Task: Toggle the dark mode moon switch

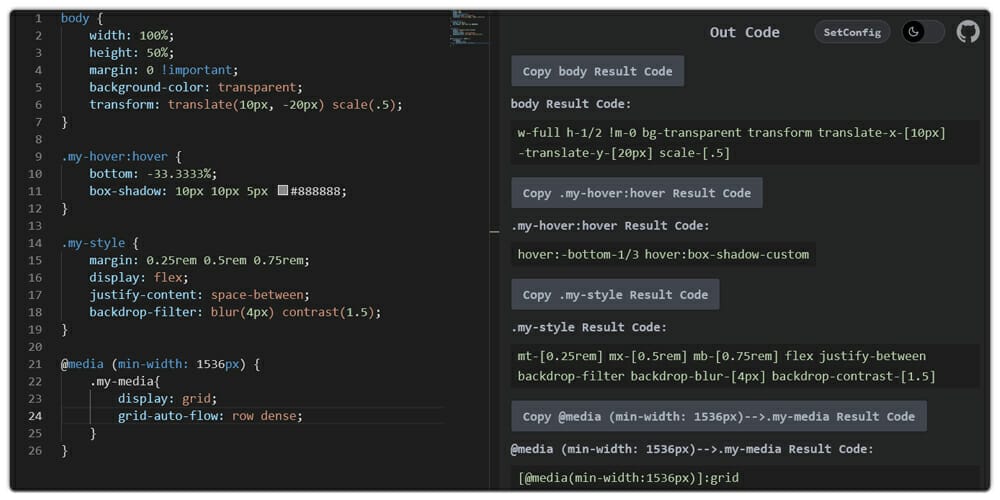Action: click(923, 32)
